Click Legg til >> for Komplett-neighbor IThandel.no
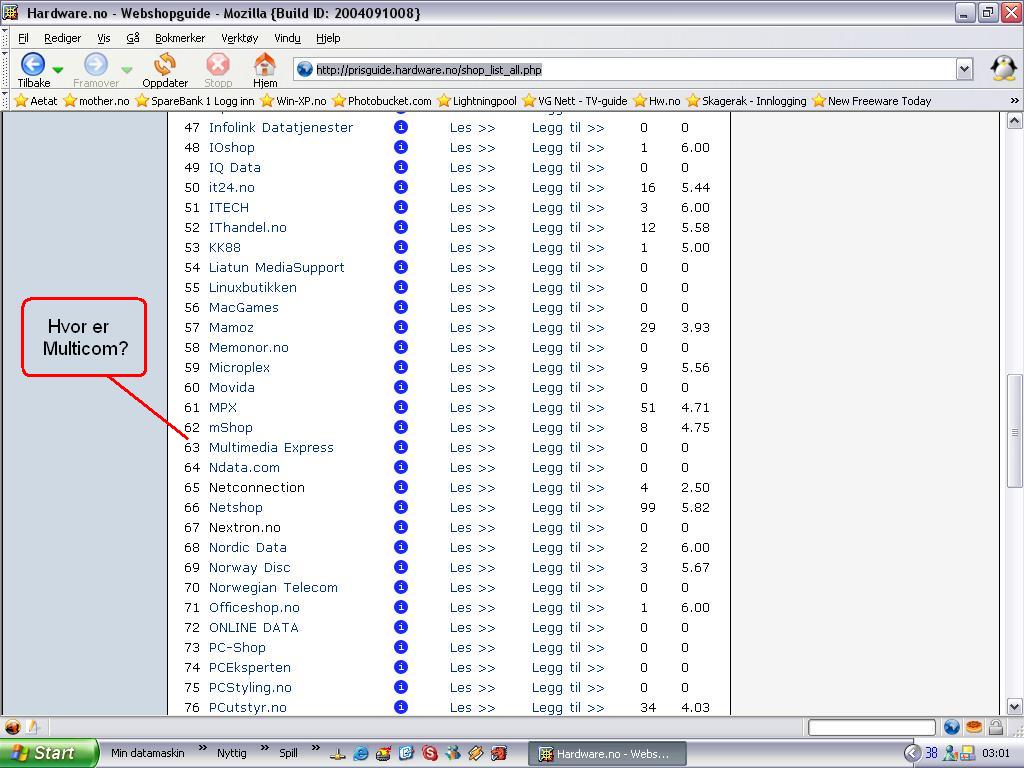The width and height of the screenshot is (1024, 768). (x=568, y=228)
